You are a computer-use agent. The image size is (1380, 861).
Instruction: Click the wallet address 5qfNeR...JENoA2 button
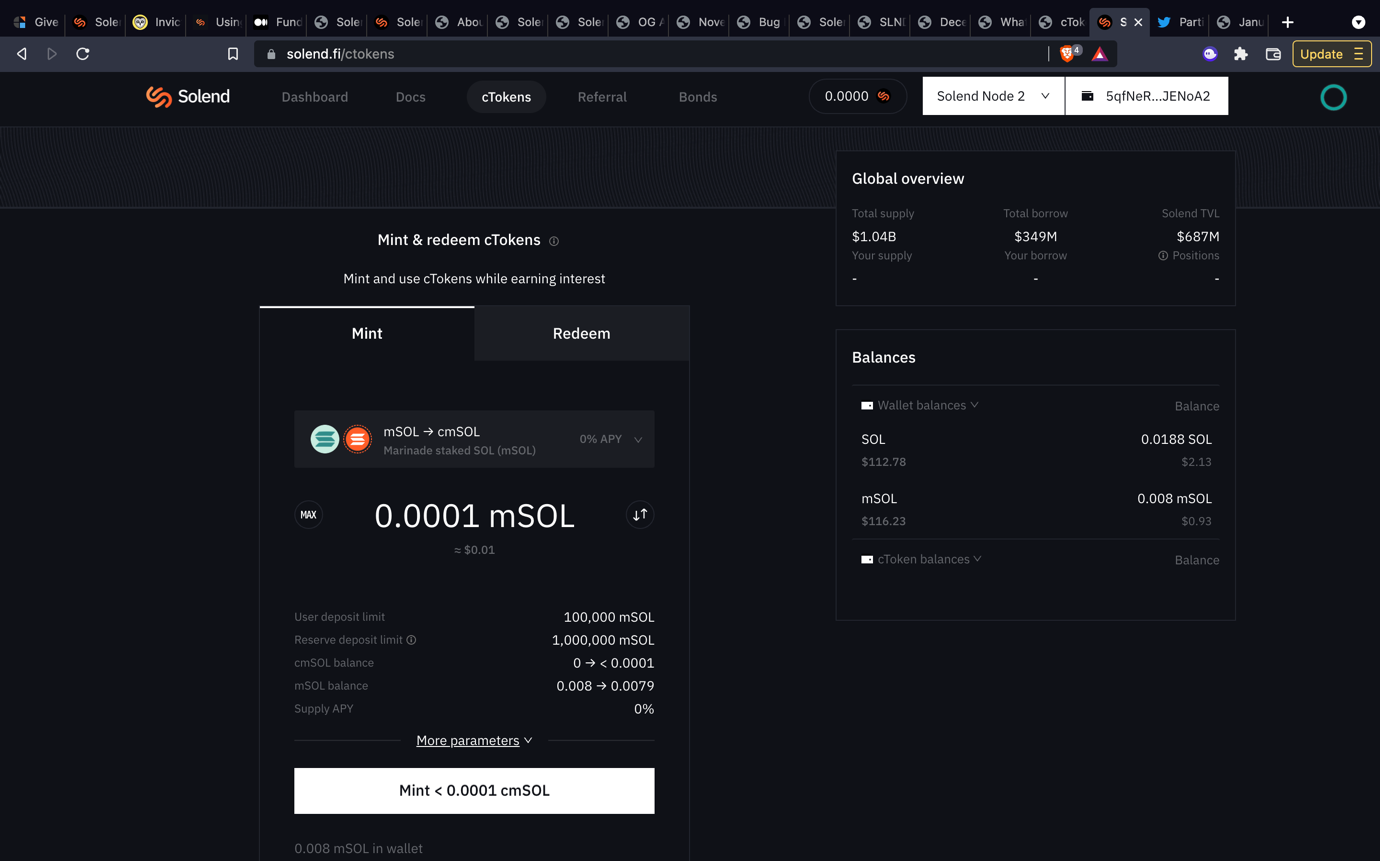click(1147, 96)
